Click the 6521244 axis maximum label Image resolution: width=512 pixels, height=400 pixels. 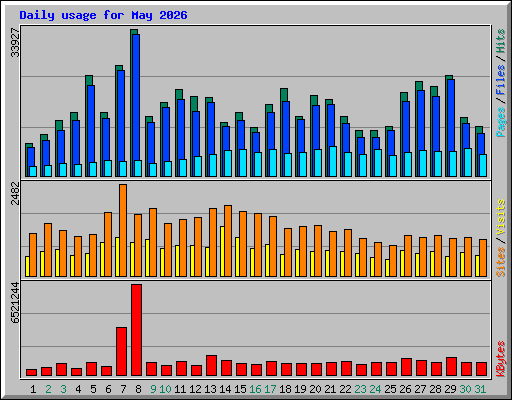click(x=15, y=303)
